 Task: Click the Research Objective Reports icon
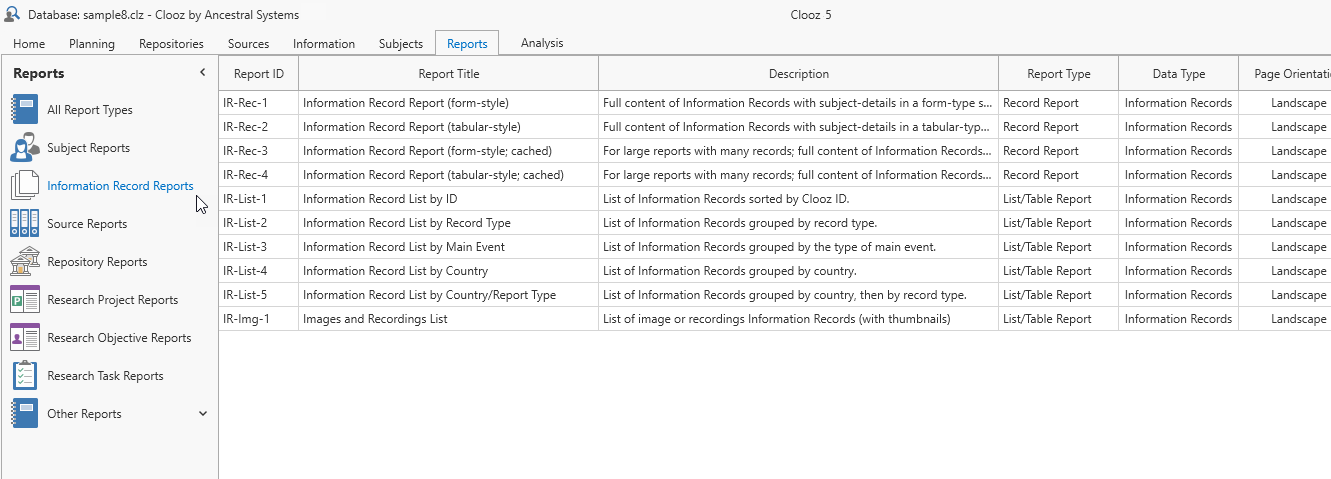(24, 338)
